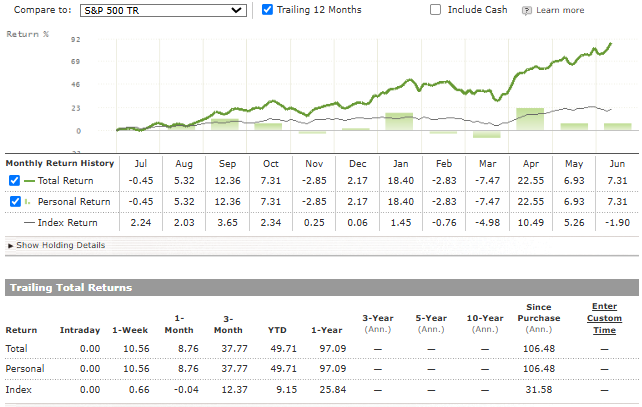Select the Index 3-Month return 12.37
642x407 pixels.
pyautogui.click(x=234, y=389)
